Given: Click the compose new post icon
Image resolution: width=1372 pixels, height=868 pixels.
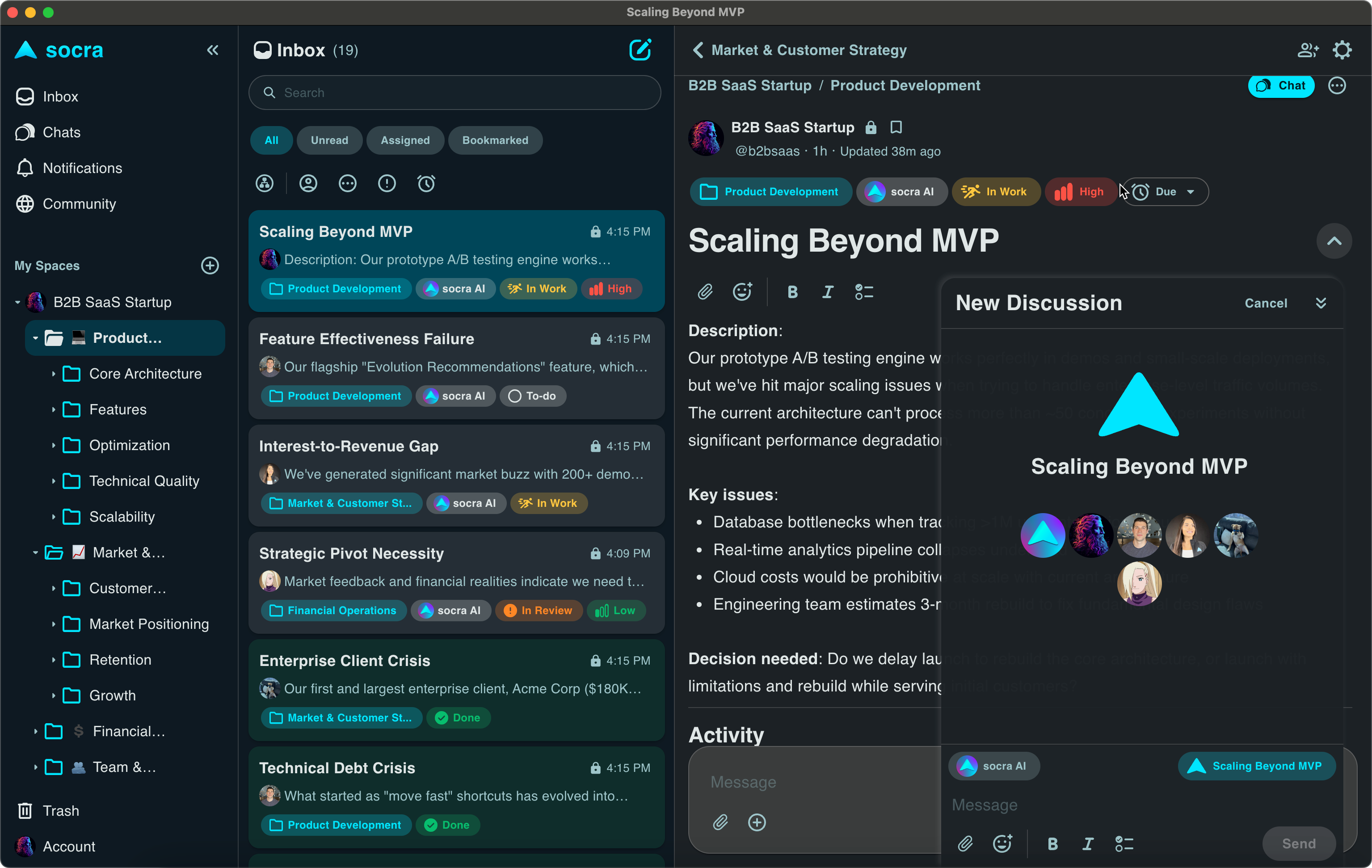Looking at the screenshot, I should pyautogui.click(x=640, y=50).
